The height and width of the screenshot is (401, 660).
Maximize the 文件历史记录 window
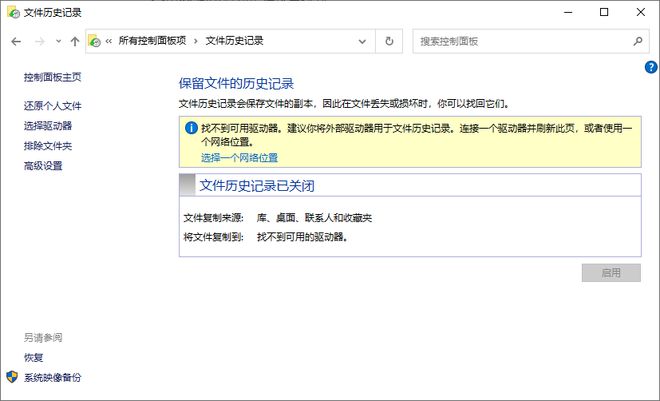click(604, 12)
